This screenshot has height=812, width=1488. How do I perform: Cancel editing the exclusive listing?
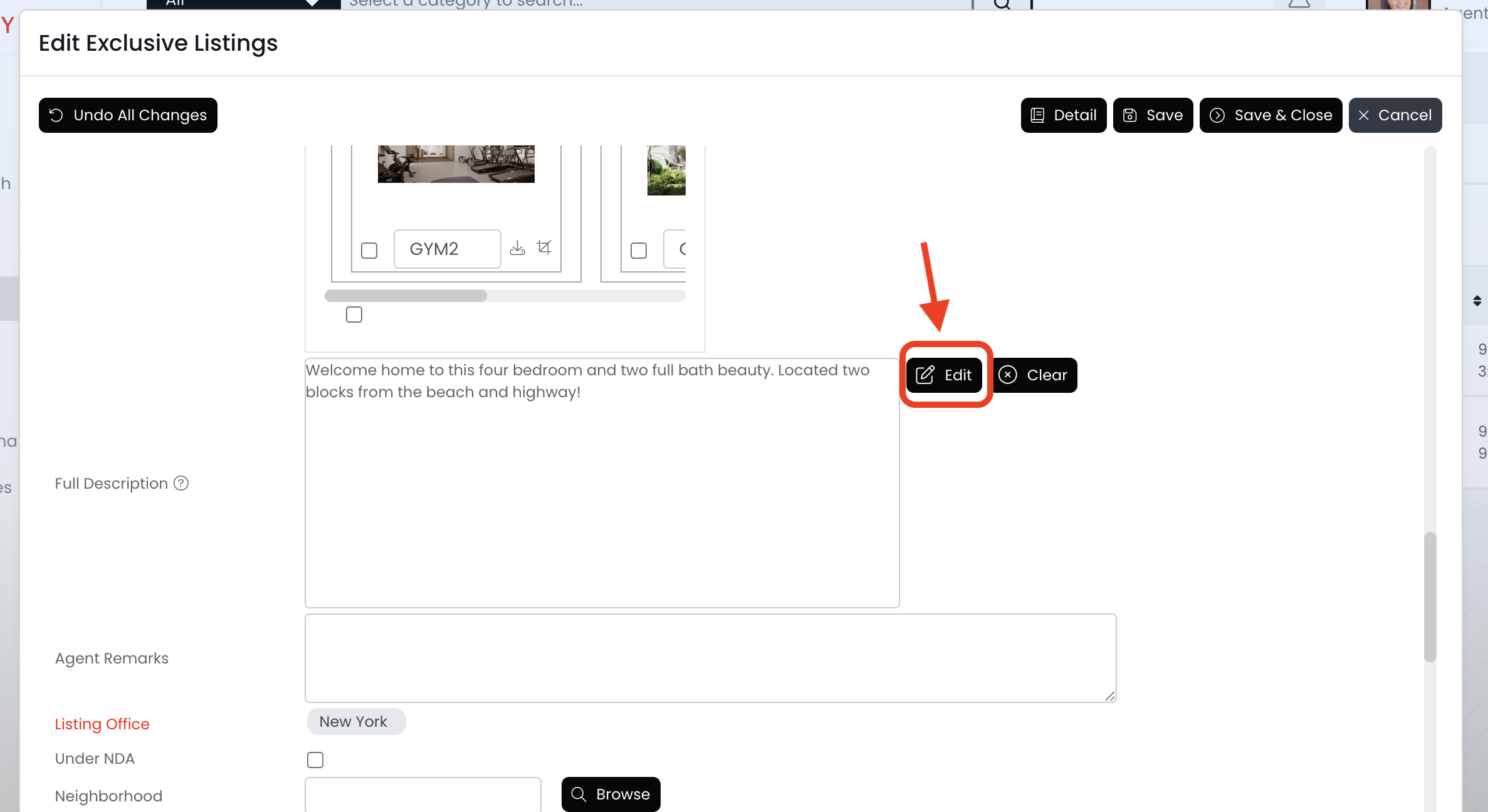point(1395,115)
